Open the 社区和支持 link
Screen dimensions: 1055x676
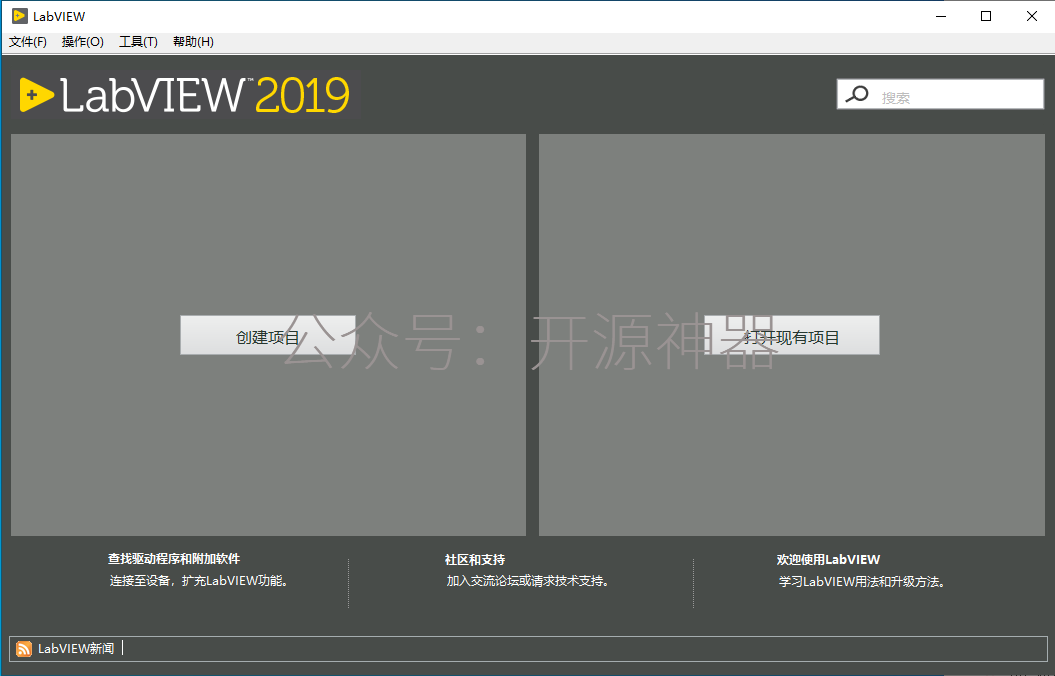(475, 560)
